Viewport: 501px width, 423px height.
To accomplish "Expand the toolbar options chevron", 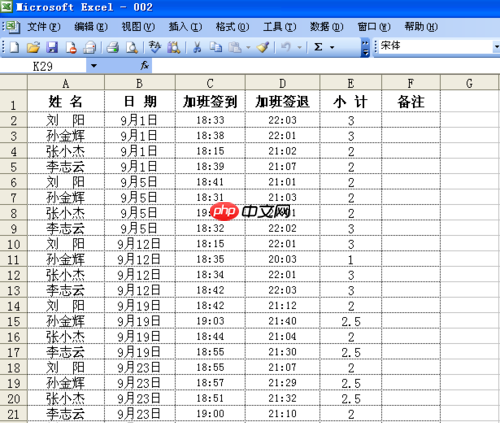I will click(365, 48).
